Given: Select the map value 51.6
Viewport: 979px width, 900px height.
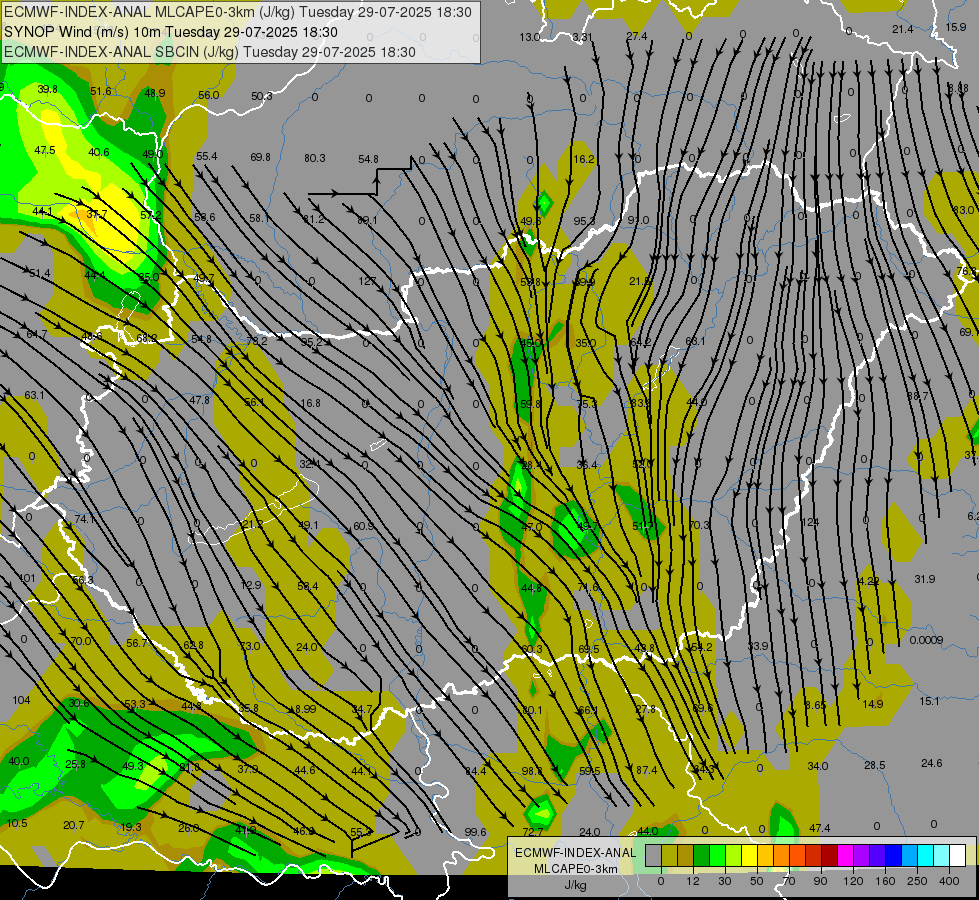Looking at the screenshot, I should pyautogui.click(x=101, y=91).
